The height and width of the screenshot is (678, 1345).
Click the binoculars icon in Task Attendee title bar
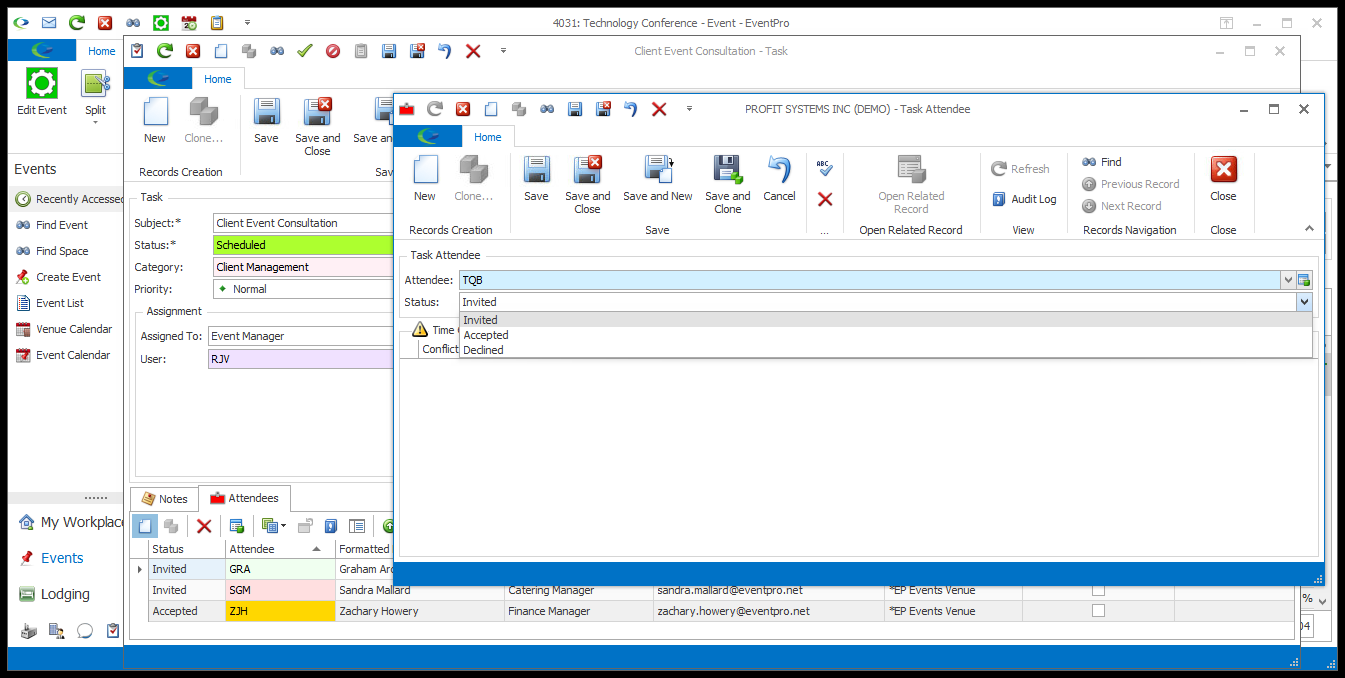tap(547, 109)
